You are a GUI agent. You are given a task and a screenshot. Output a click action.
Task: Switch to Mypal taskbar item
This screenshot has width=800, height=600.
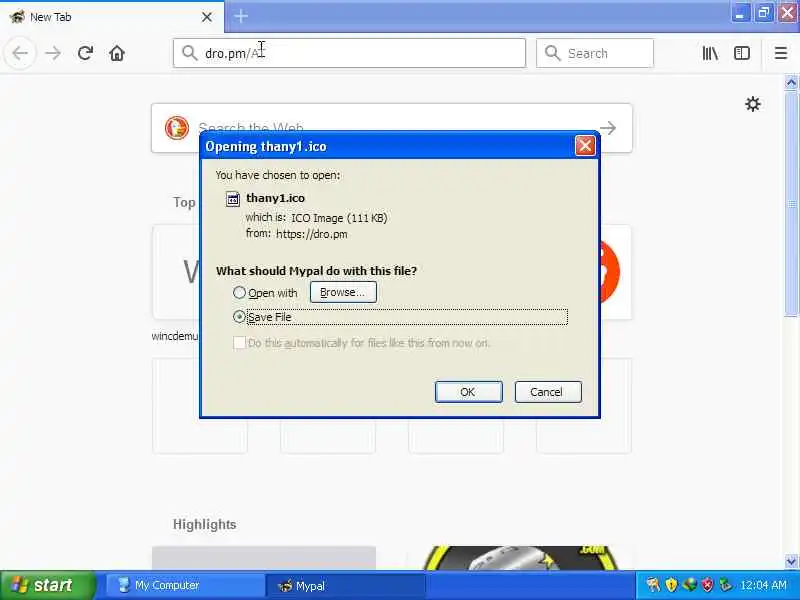coord(345,585)
